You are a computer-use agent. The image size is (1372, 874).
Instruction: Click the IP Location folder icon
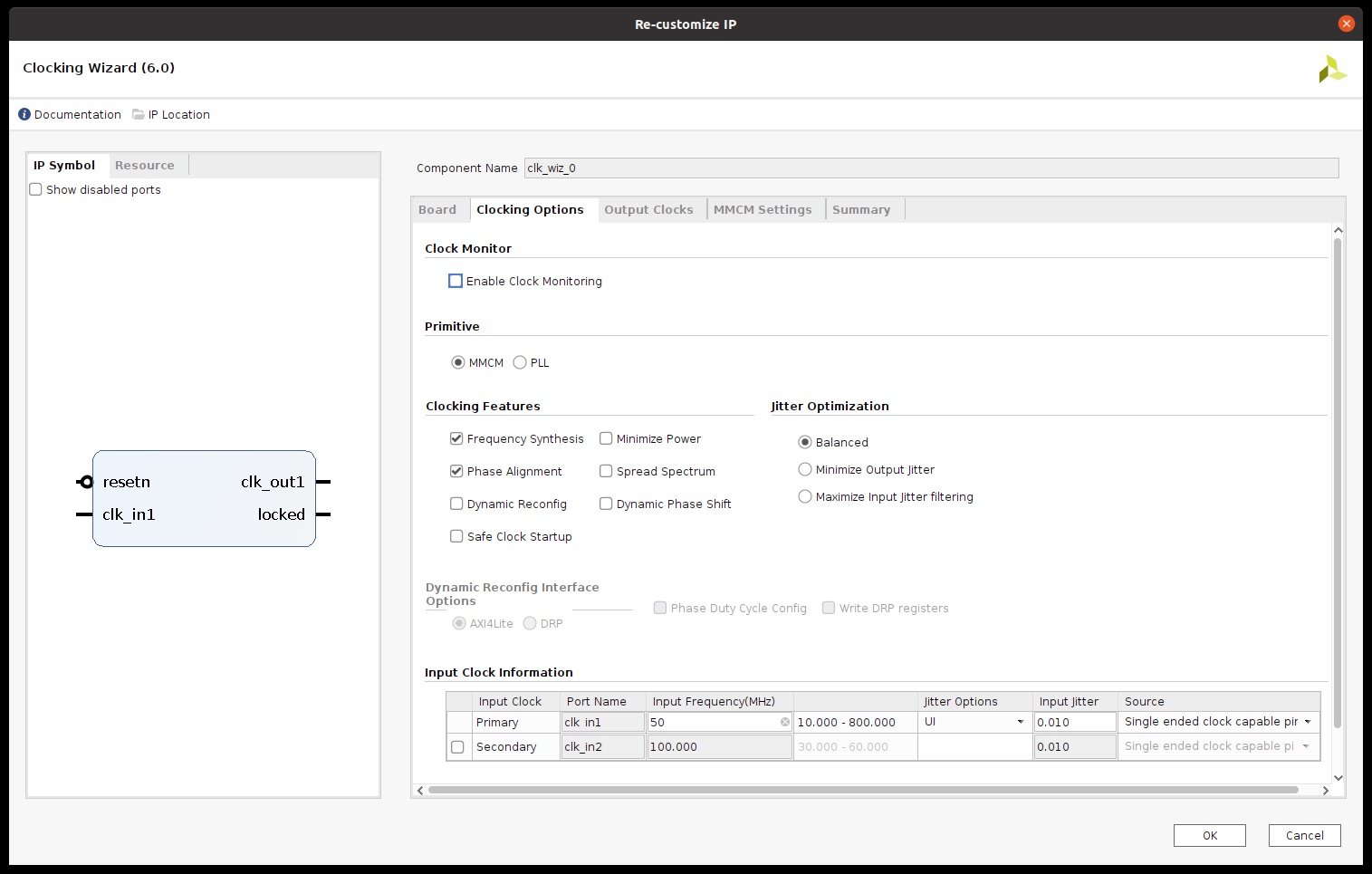[138, 114]
